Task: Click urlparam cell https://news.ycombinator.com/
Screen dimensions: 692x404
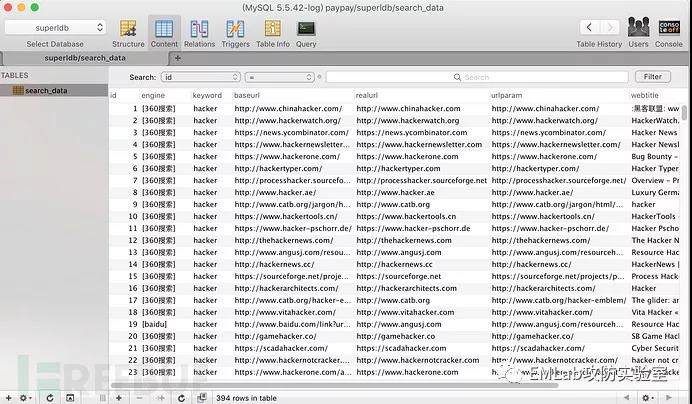Action: 549,132
